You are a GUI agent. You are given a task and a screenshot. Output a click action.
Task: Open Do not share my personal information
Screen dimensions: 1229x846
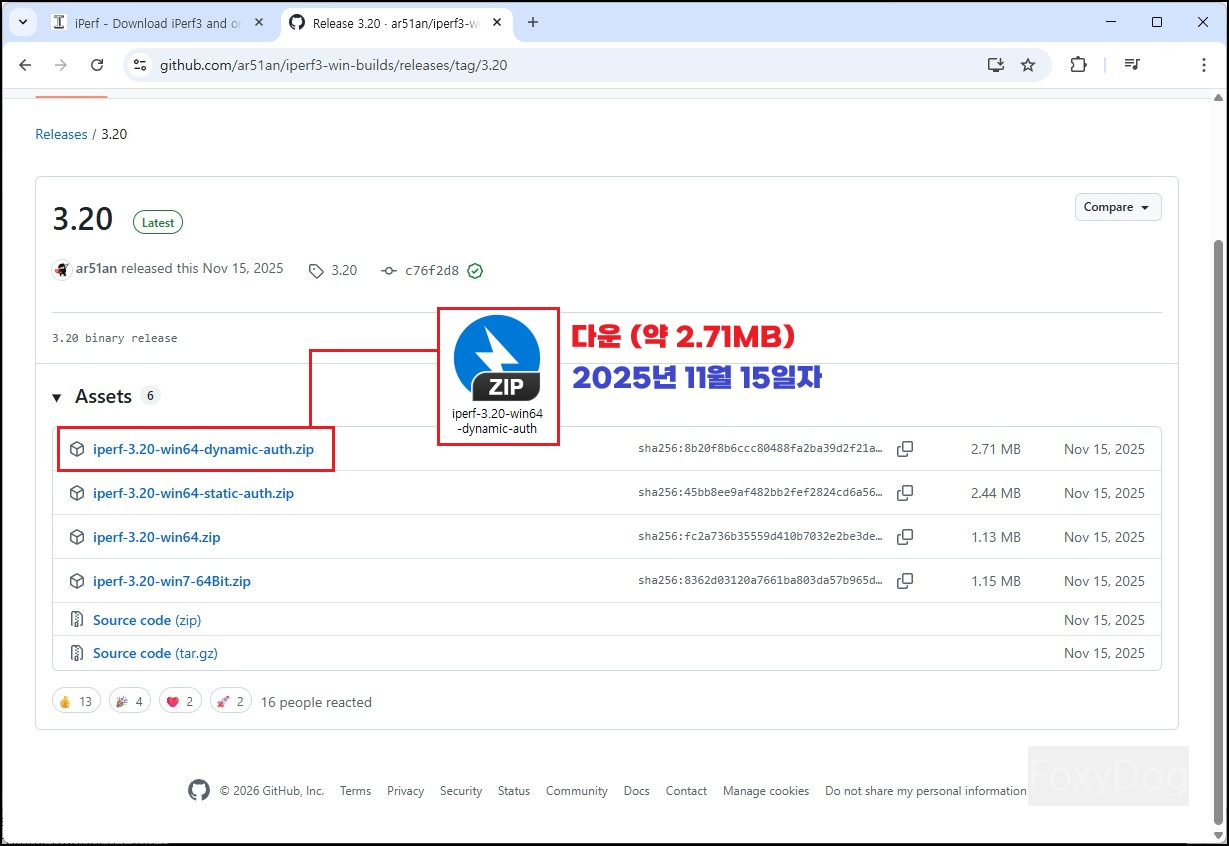point(926,791)
